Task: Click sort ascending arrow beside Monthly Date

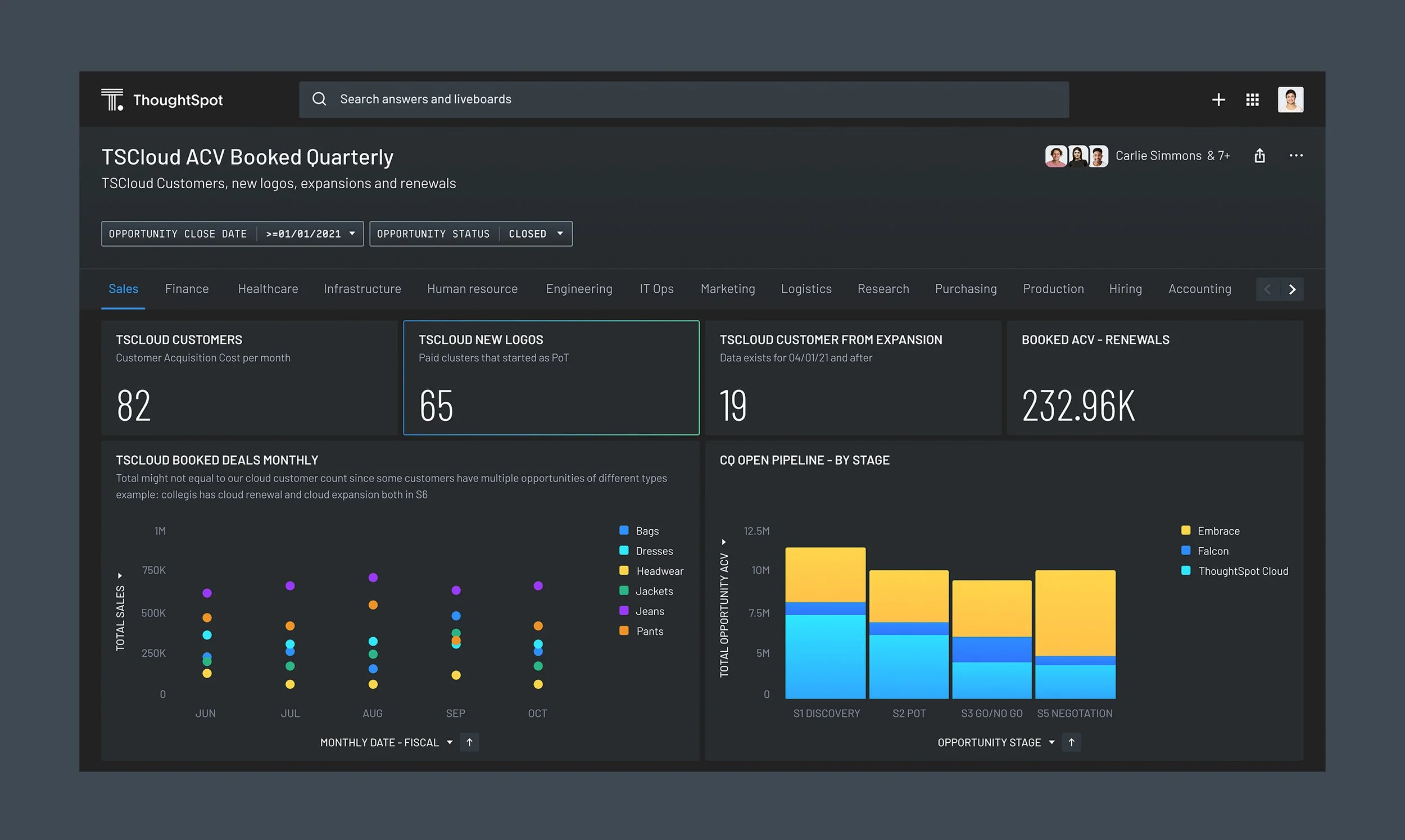Action: pyautogui.click(x=469, y=742)
